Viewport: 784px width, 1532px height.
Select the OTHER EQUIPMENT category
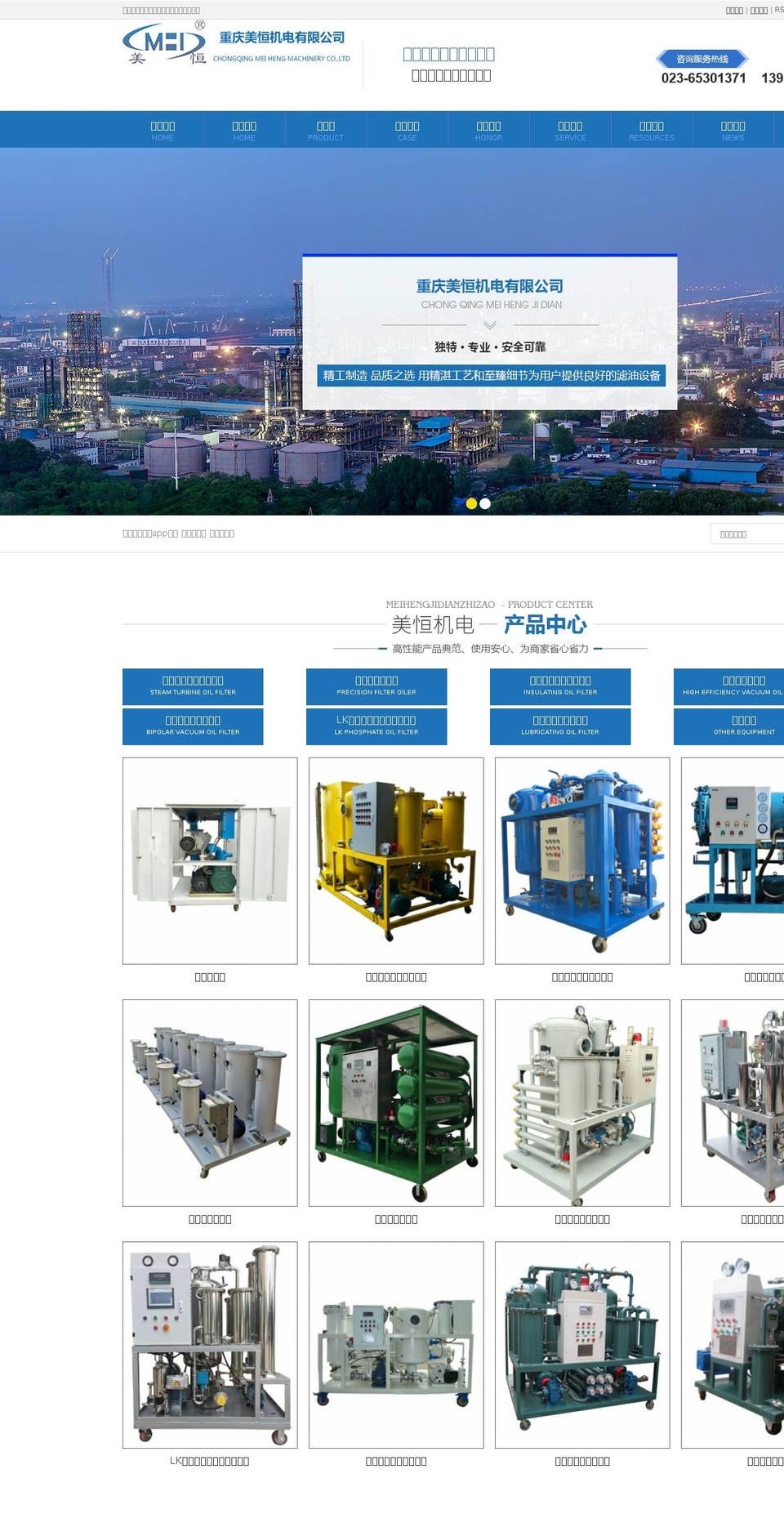[728, 726]
